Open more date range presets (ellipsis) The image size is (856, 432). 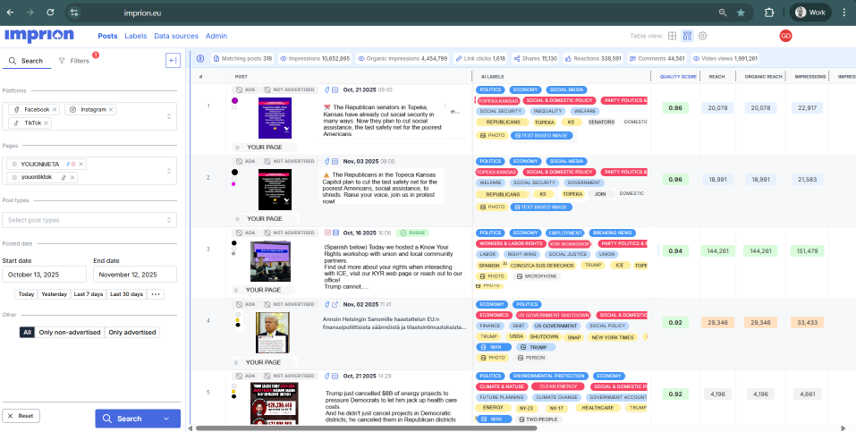point(156,294)
